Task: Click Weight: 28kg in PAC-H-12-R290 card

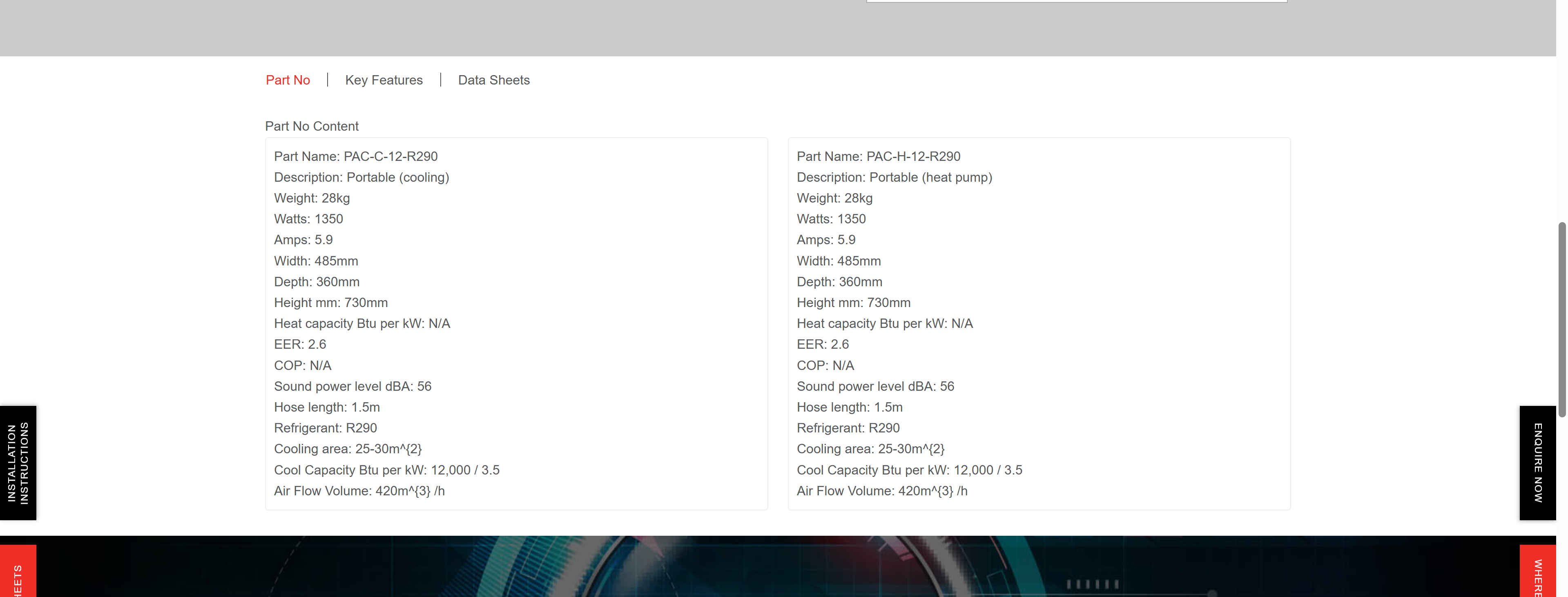Action: pos(834,198)
